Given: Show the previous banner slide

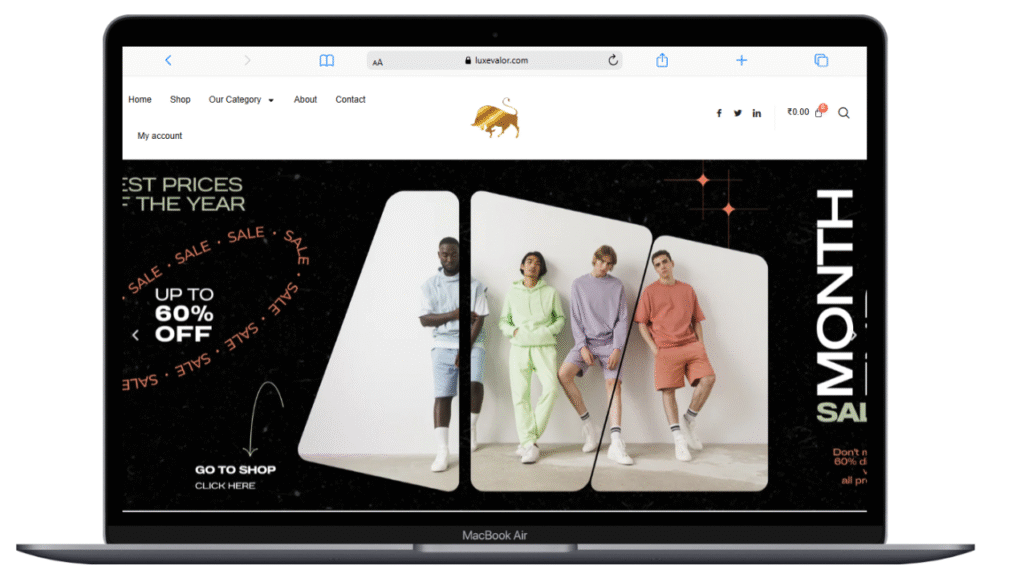Looking at the screenshot, I should [x=136, y=336].
